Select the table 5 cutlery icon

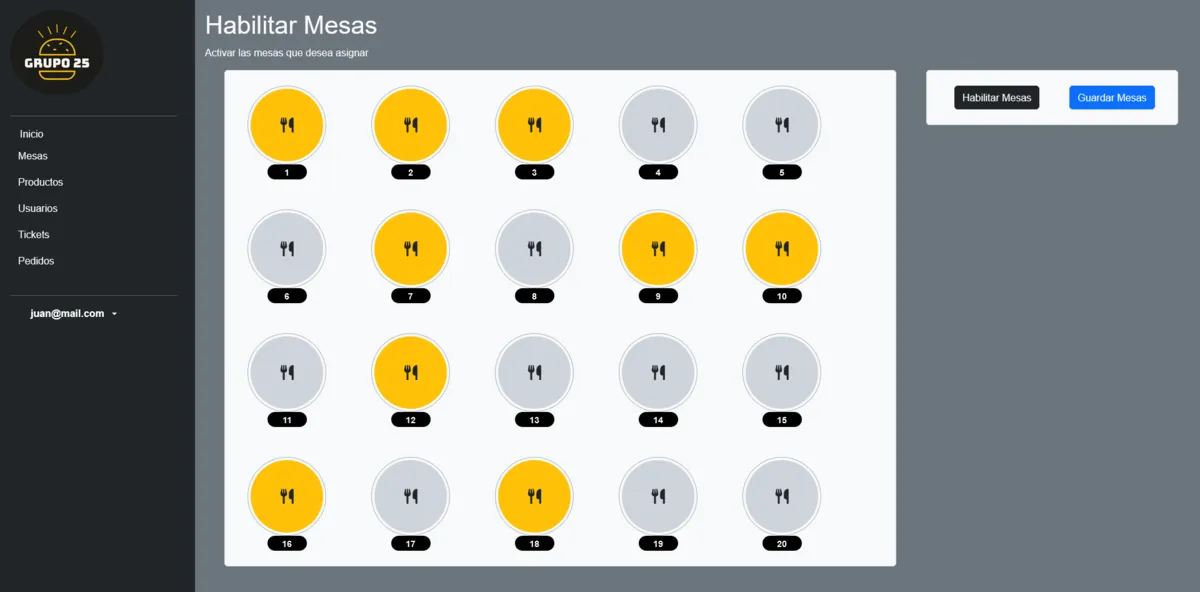point(782,125)
